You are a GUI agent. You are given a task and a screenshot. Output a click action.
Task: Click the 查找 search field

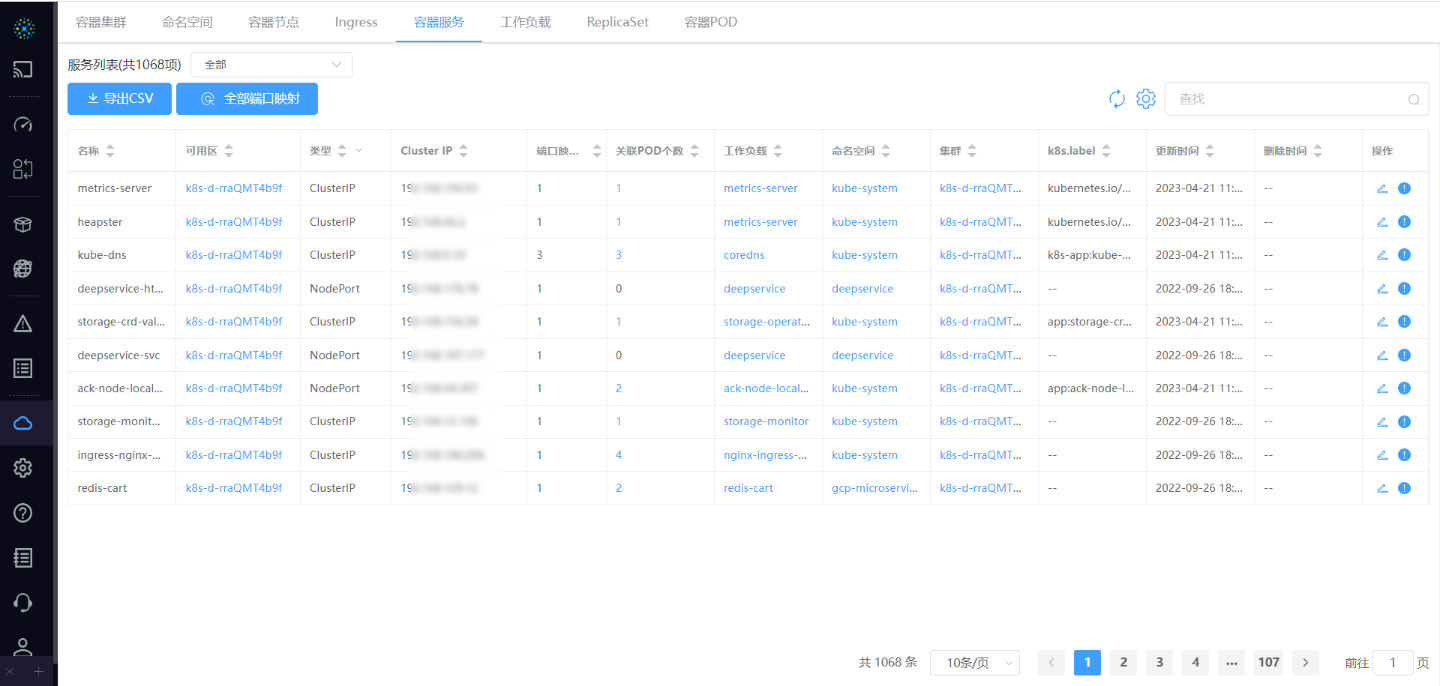click(x=1290, y=99)
